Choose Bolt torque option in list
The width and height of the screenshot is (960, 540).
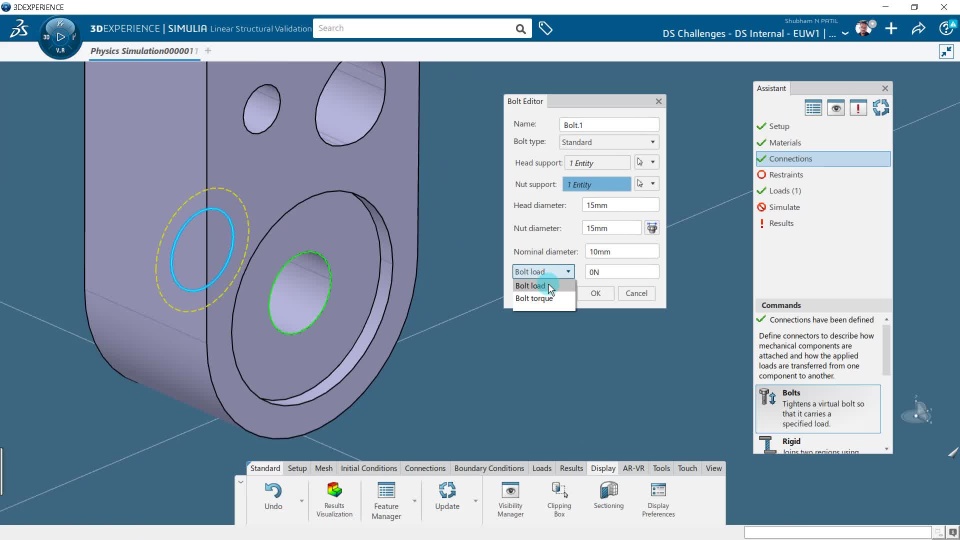pos(544,298)
